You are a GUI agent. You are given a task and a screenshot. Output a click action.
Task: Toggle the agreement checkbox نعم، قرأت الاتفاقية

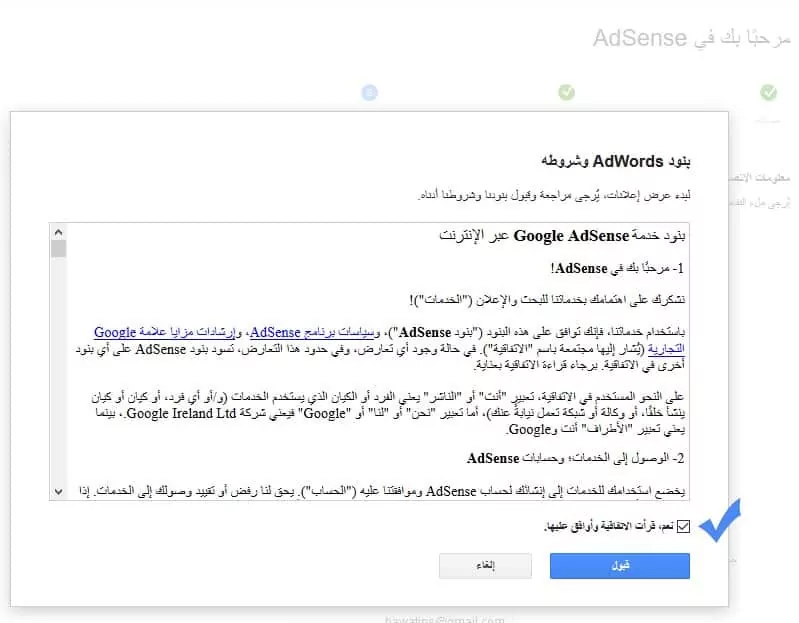683,526
